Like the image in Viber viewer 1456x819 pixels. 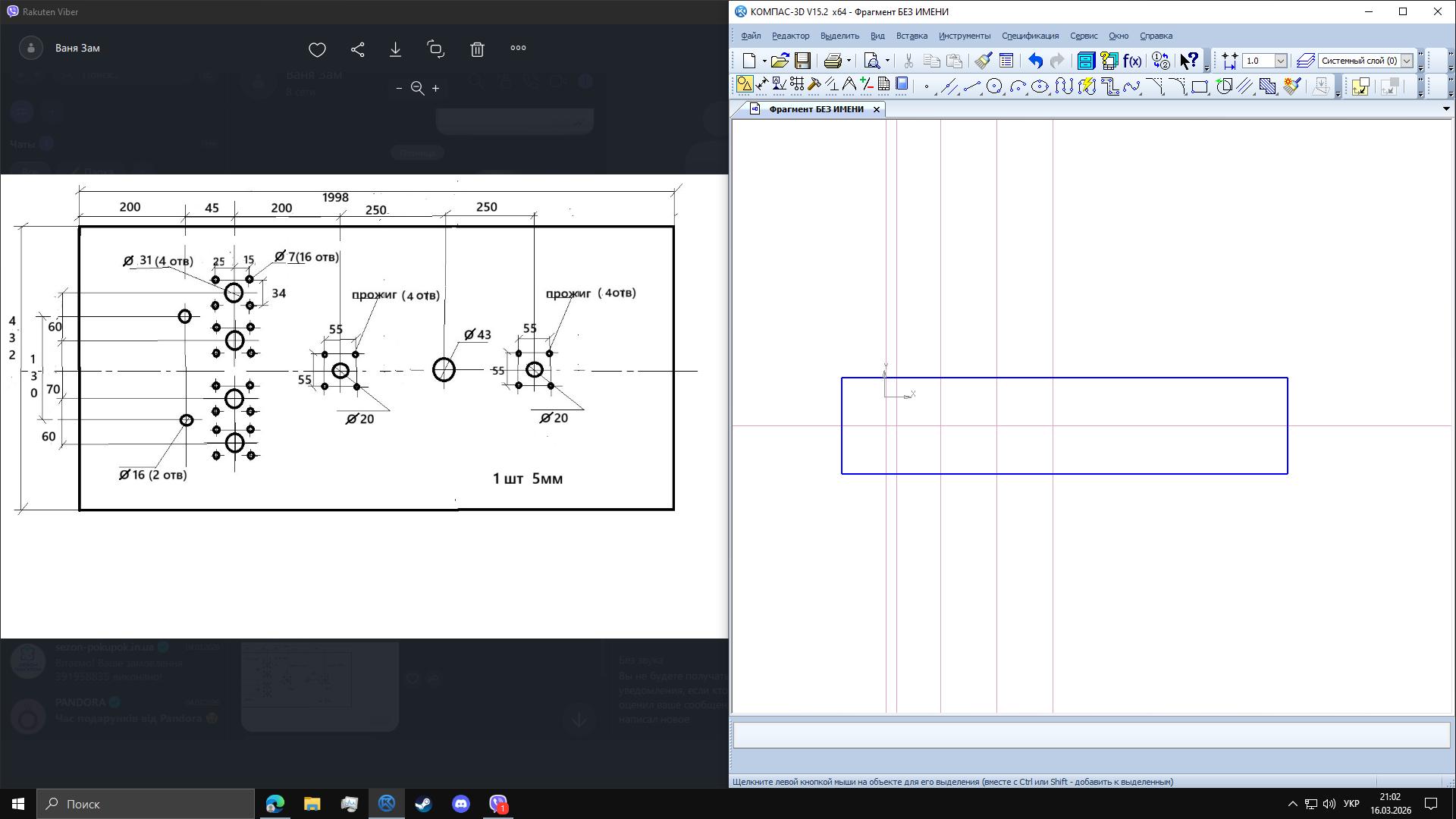point(317,49)
